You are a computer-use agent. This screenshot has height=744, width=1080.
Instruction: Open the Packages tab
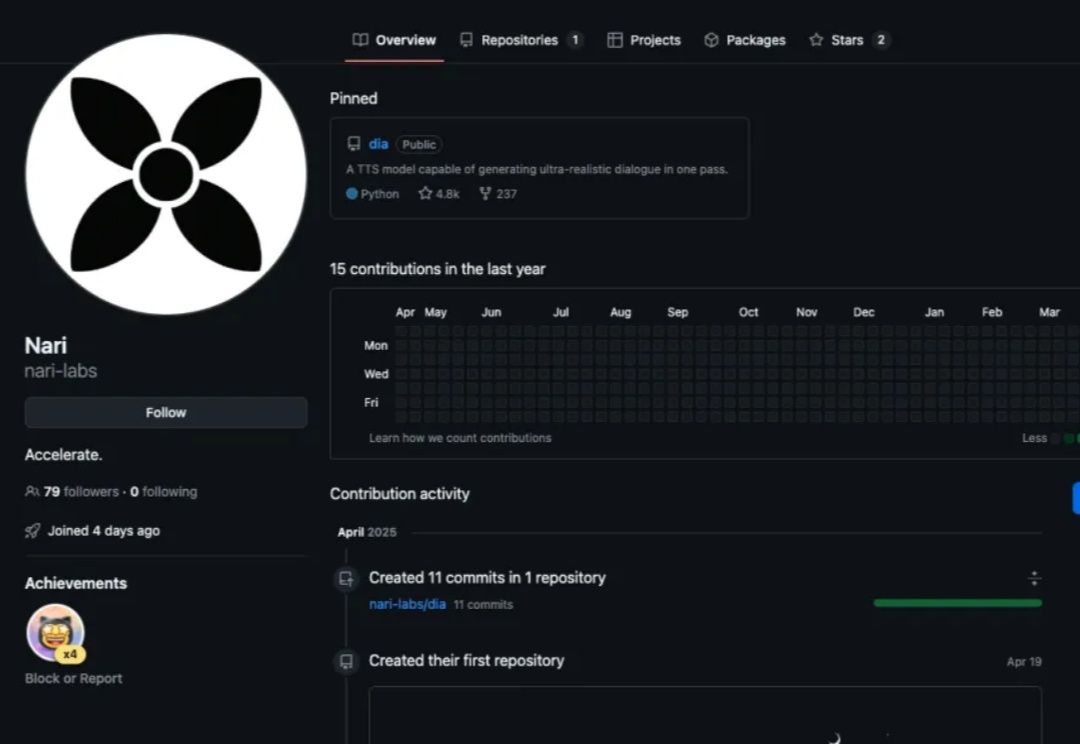click(745, 40)
